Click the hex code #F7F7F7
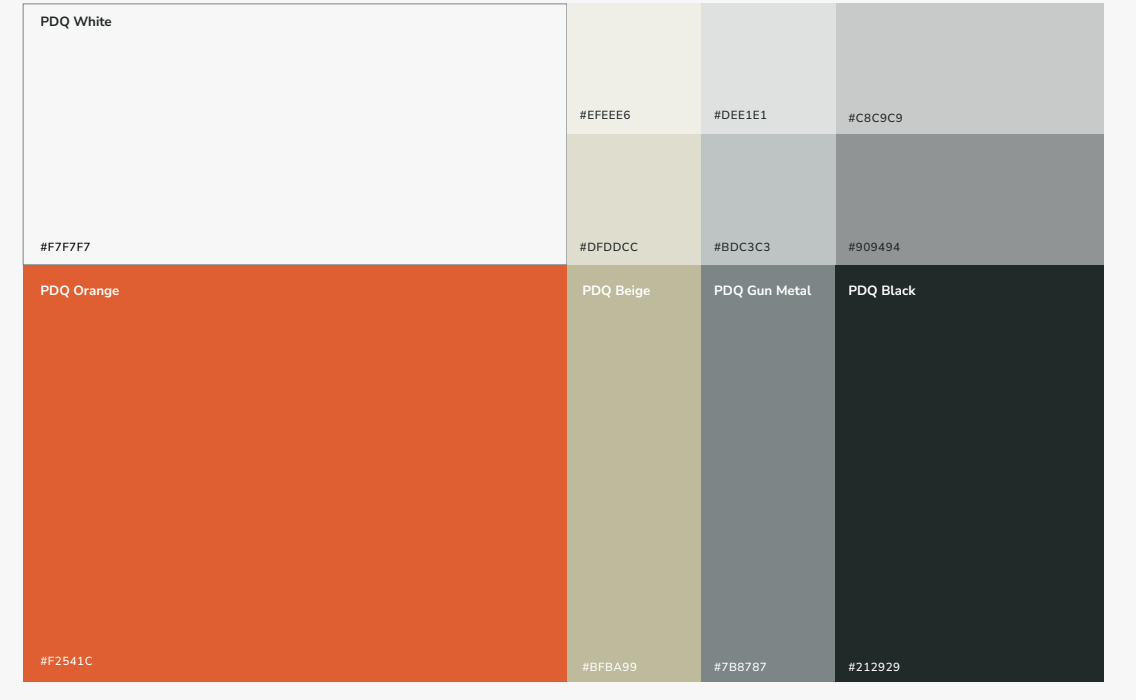1136x700 pixels. click(x=65, y=247)
